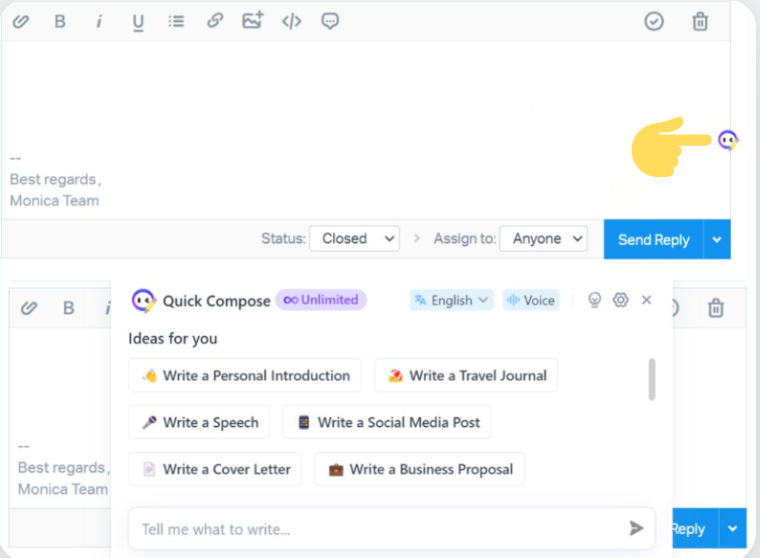Choose Write a Speech idea

pos(199,422)
